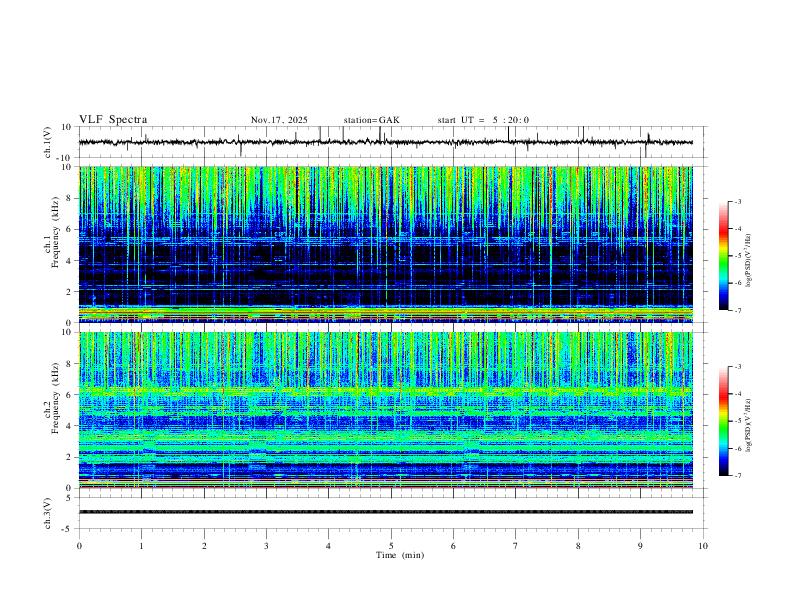
Task: Click the ch.3 voltage trace band
Action: click(x=386, y=512)
